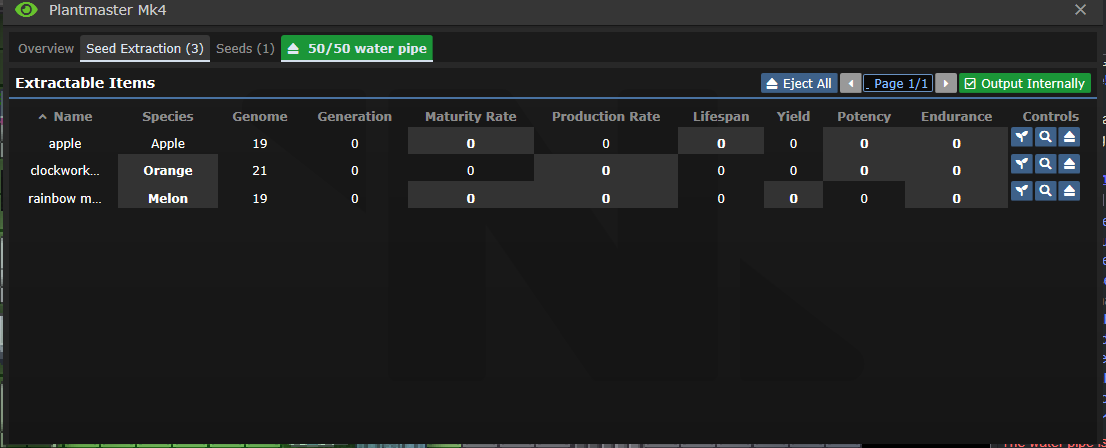Click the plant icon in apple row
This screenshot has height=448, width=1106.
(x=1021, y=137)
